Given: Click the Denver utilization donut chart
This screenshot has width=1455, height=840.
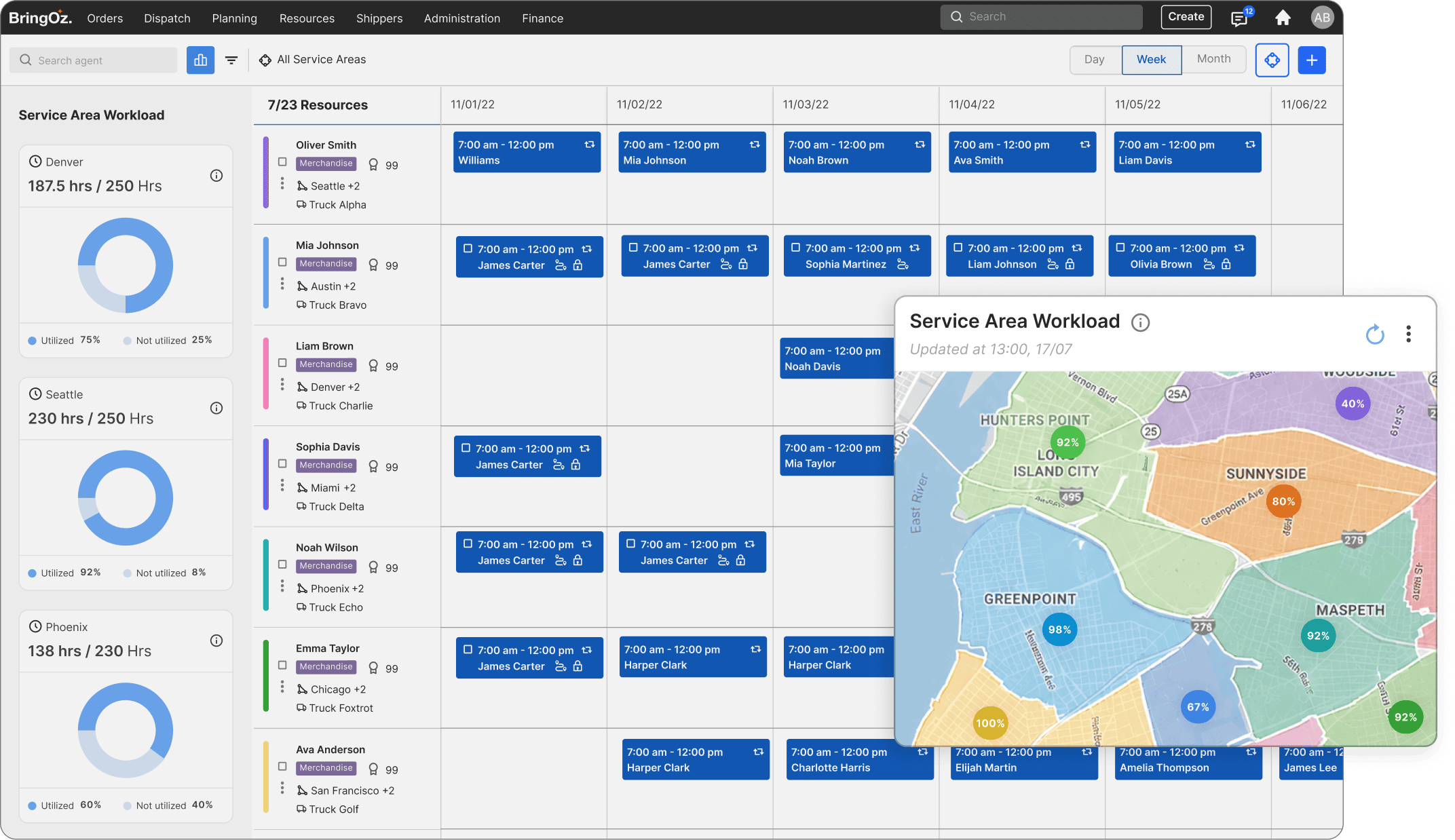Looking at the screenshot, I should click(x=126, y=265).
